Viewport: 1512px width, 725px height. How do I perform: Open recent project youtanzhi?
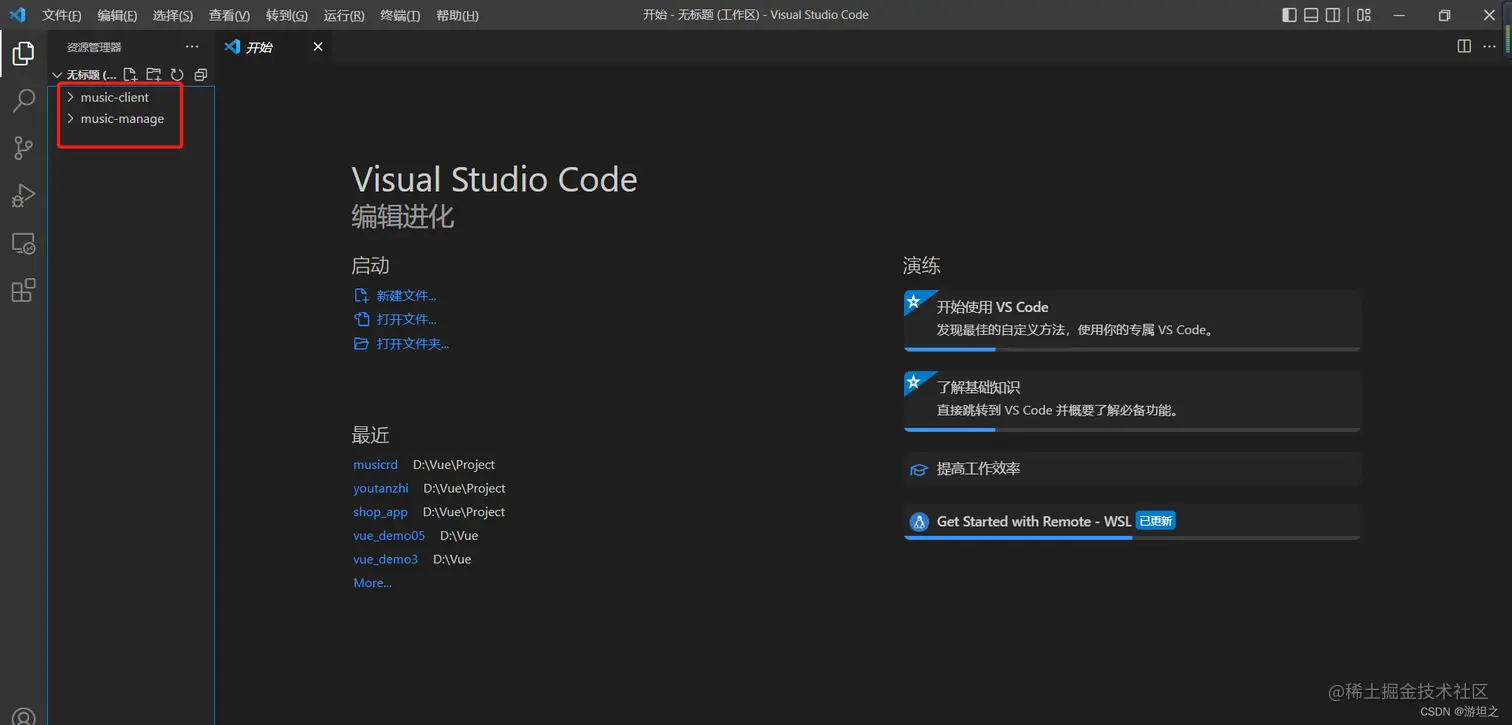(380, 488)
